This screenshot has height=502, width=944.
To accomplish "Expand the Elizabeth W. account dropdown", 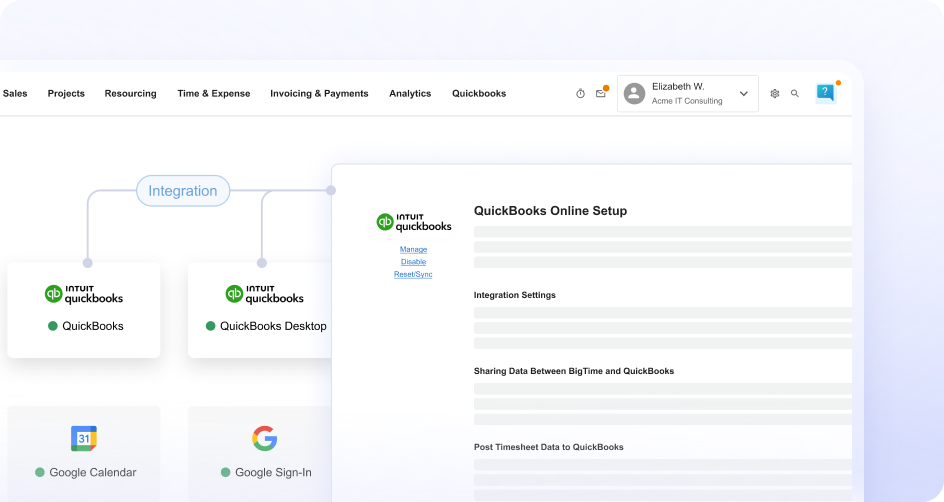I will click(743, 94).
